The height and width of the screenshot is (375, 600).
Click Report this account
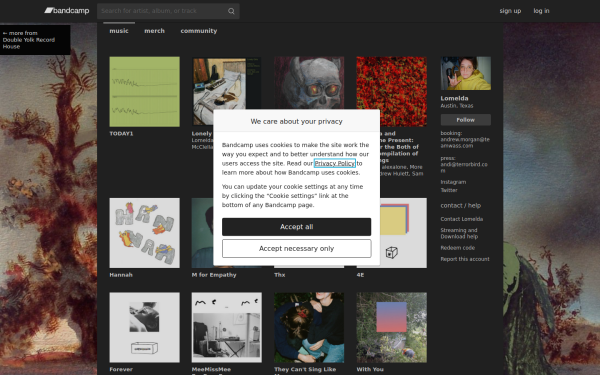point(465,259)
